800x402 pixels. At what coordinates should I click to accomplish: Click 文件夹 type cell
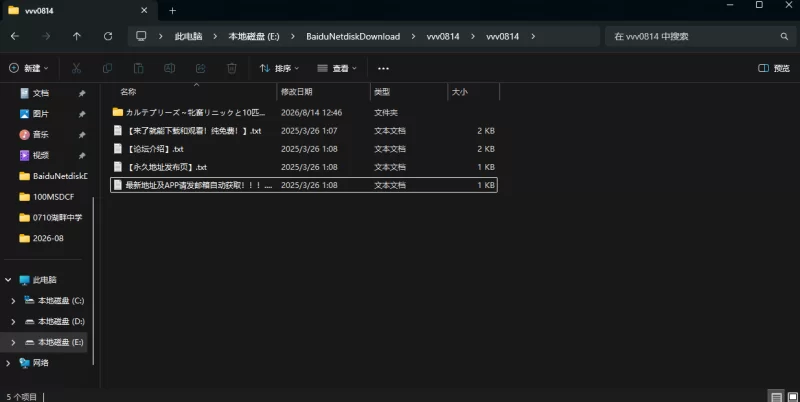click(x=386, y=112)
